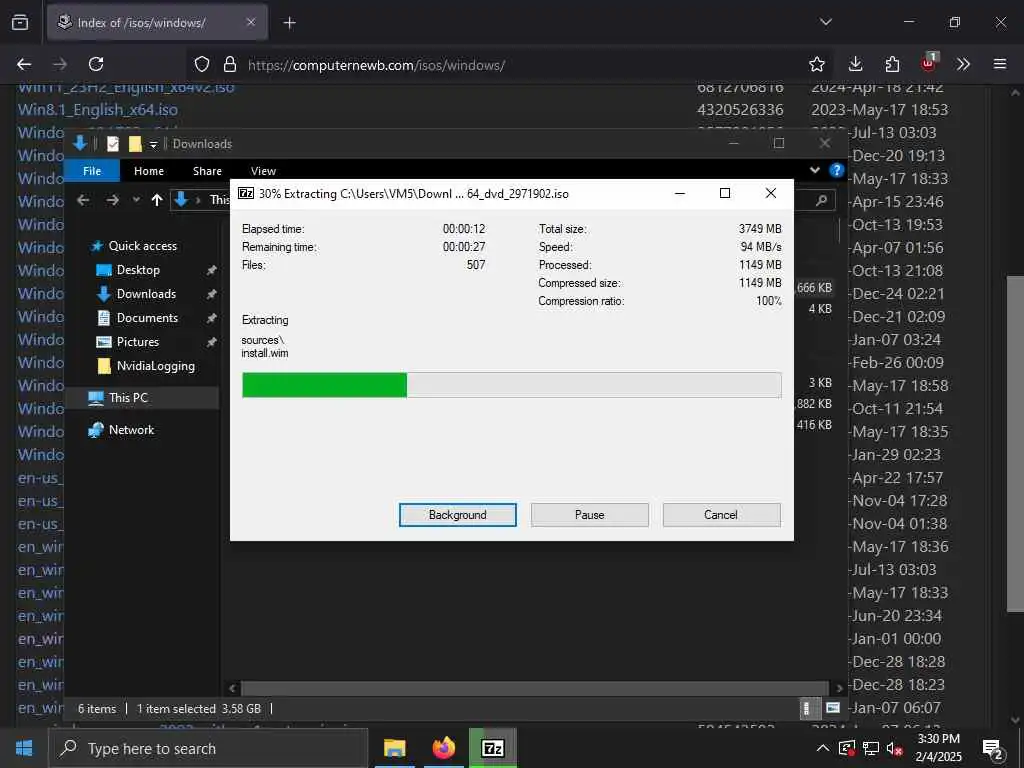Switch to the Home ribbon tab
This screenshot has width=1024, height=768.
[149, 170]
